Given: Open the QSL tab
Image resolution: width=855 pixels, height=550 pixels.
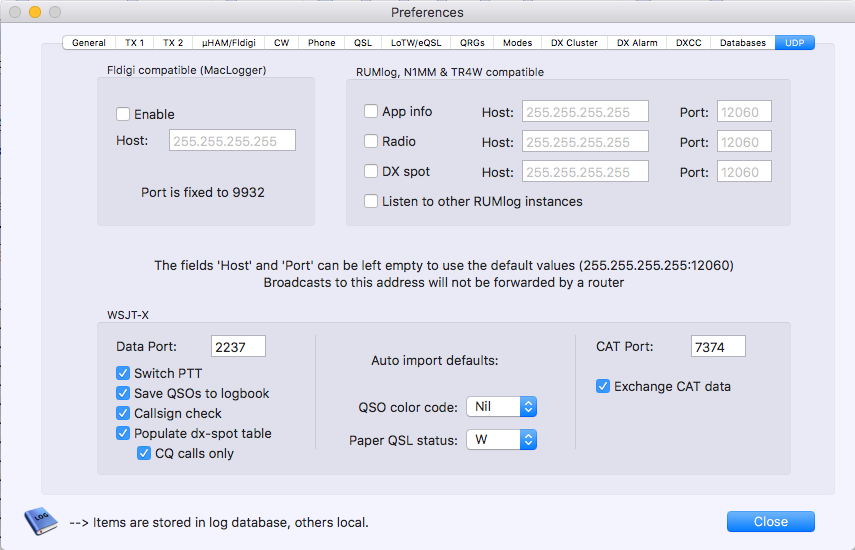Looking at the screenshot, I should pyautogui.click(x=363, y=43).
